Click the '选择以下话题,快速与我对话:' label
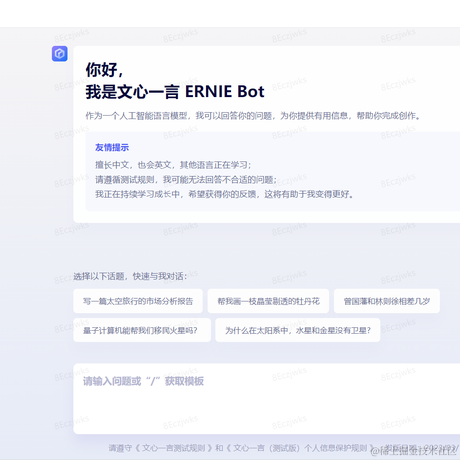Image resolution: width=460 pixels, height=460 pixels. click(130, 276)
